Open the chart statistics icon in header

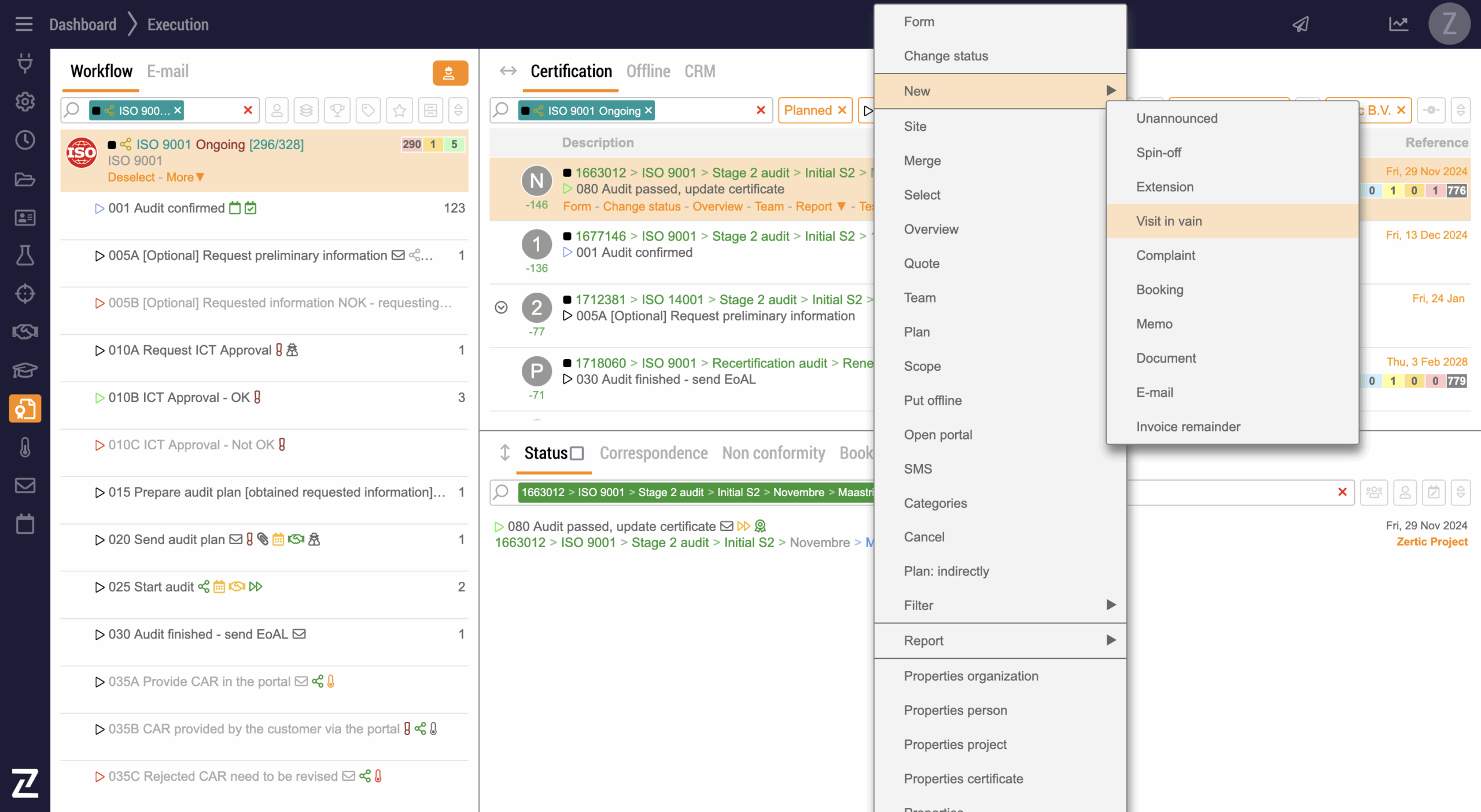pyautogui.click(x=1398, y=24)
